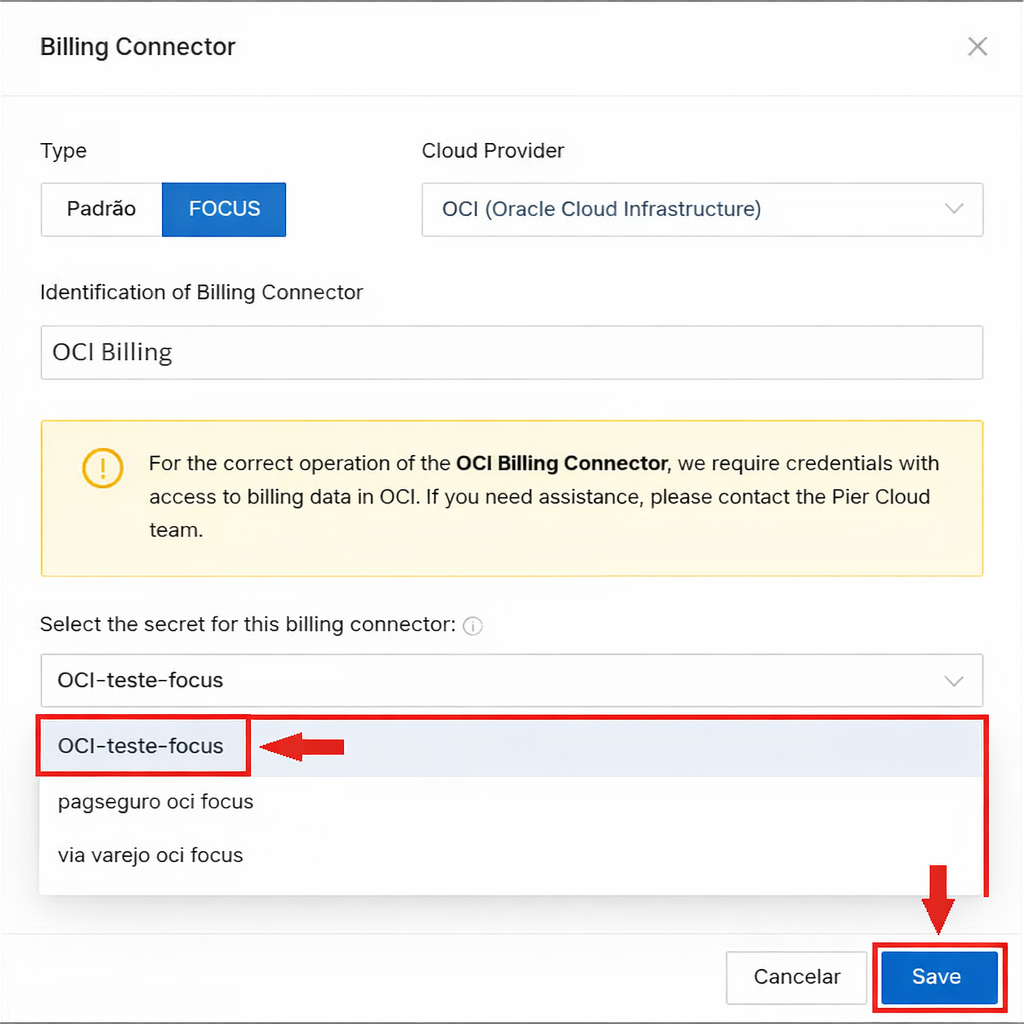Click the Billing Connector dialog title
The width and height of the screenshot is (1024, 1024).
click(138, 47)
